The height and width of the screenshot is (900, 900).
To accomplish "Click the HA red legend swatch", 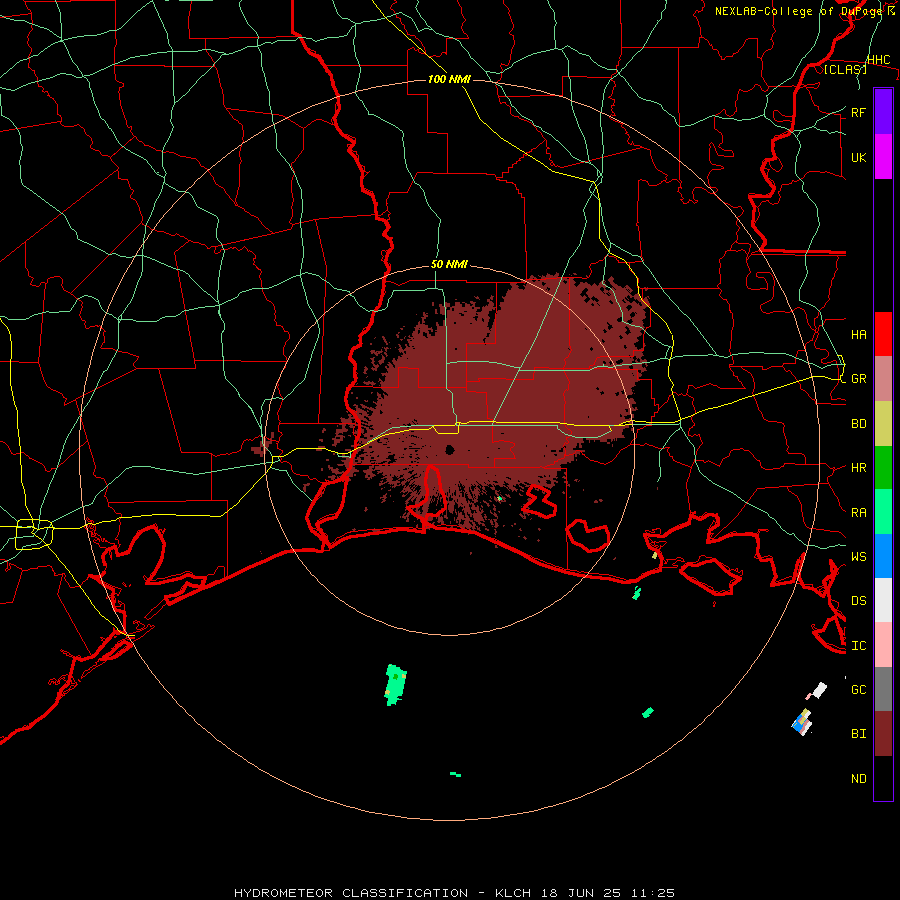I will (883, 334).
